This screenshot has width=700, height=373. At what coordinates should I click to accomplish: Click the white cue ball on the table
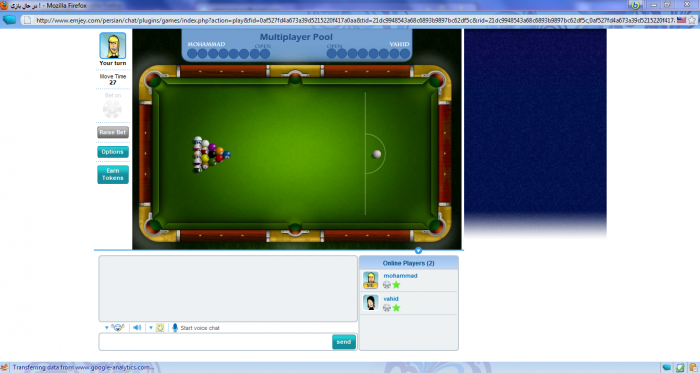[x=377, y=154]
